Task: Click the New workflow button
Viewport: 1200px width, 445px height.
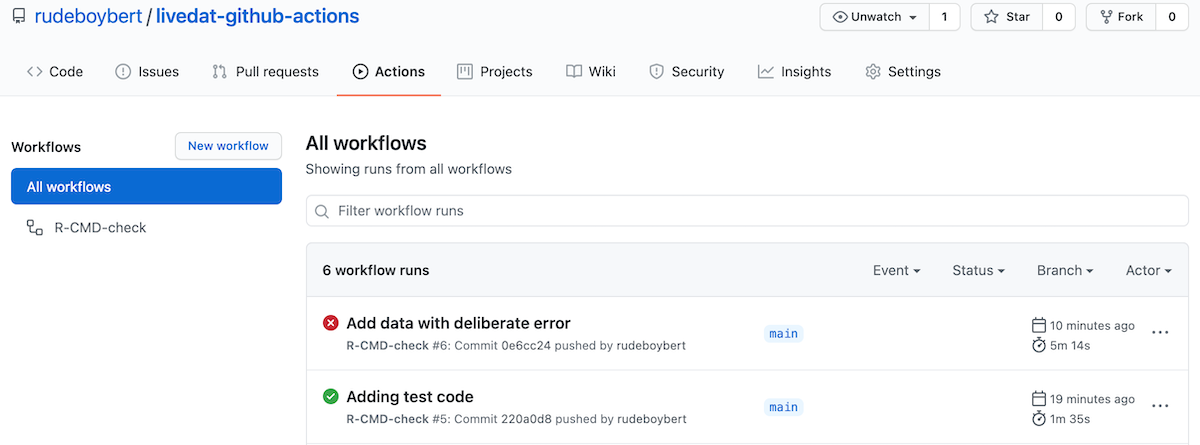Action: pyautogui.click(x=228, y=146)
